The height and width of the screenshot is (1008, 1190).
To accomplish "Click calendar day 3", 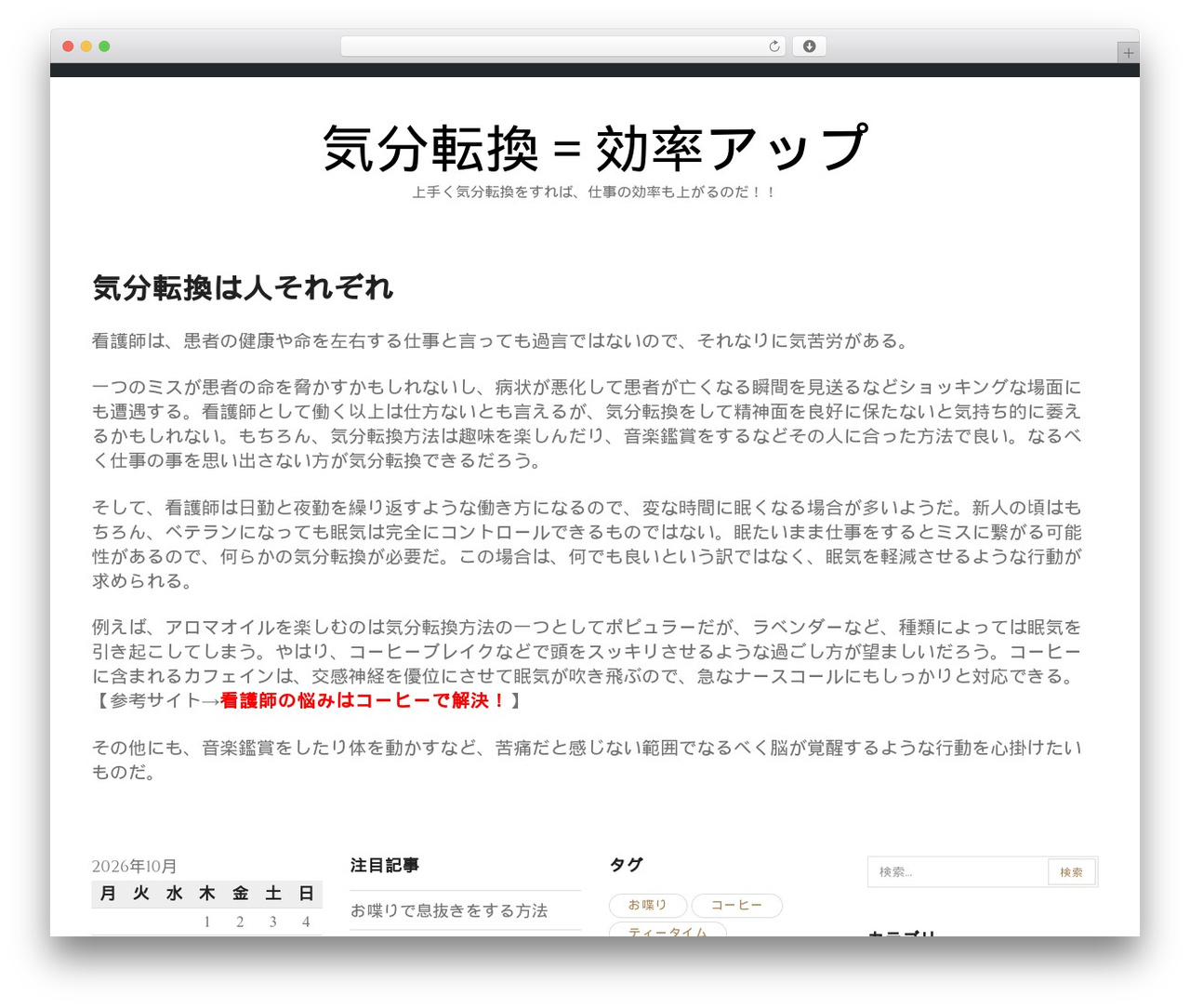I will 273,922.
